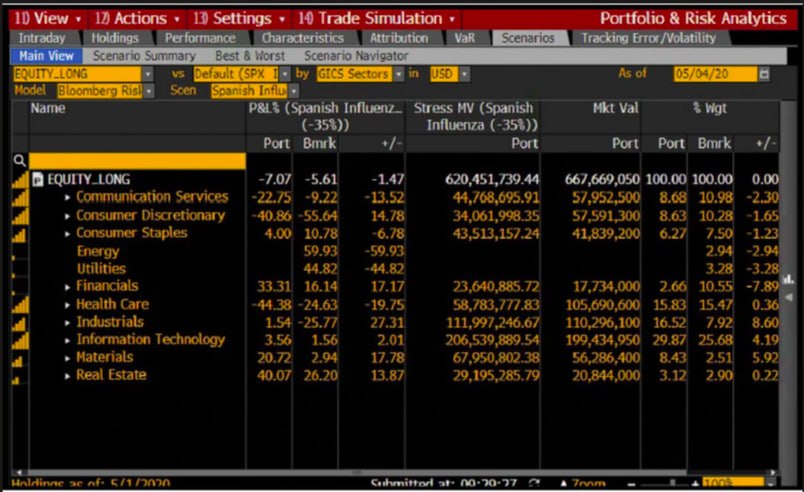This screenshot has height=492, width=804.
Task: Click the chart panel icon on right edge
Action: click(789, 279)
